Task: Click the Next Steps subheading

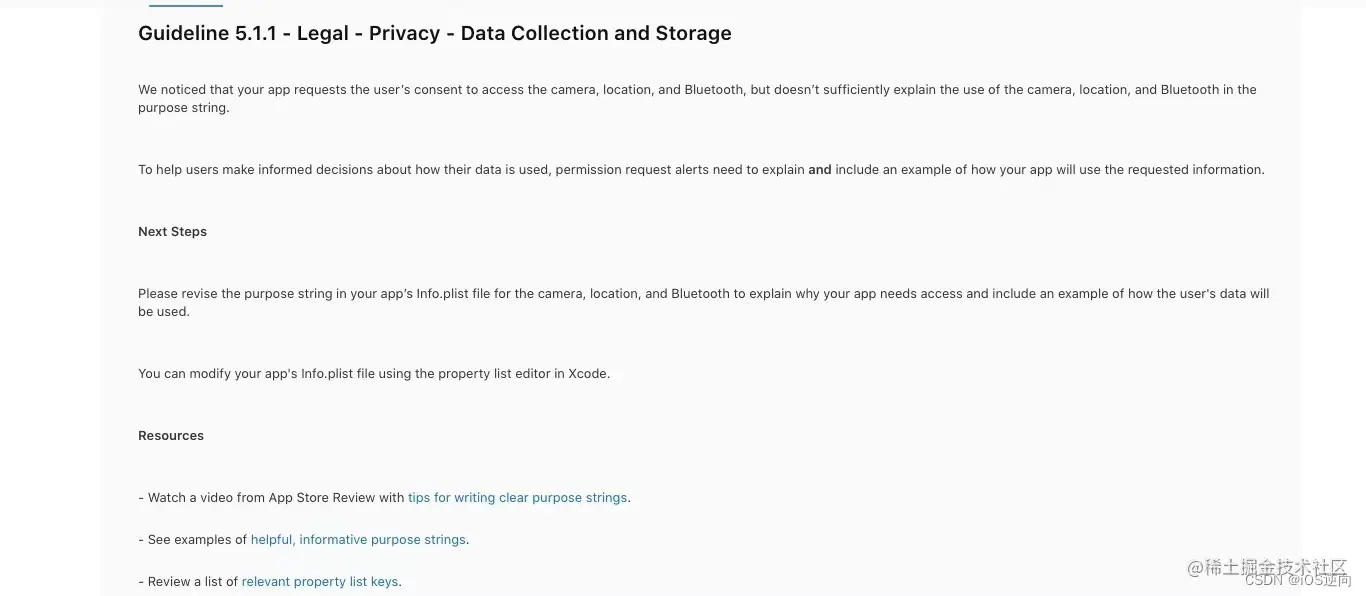Action: (172, 232)
